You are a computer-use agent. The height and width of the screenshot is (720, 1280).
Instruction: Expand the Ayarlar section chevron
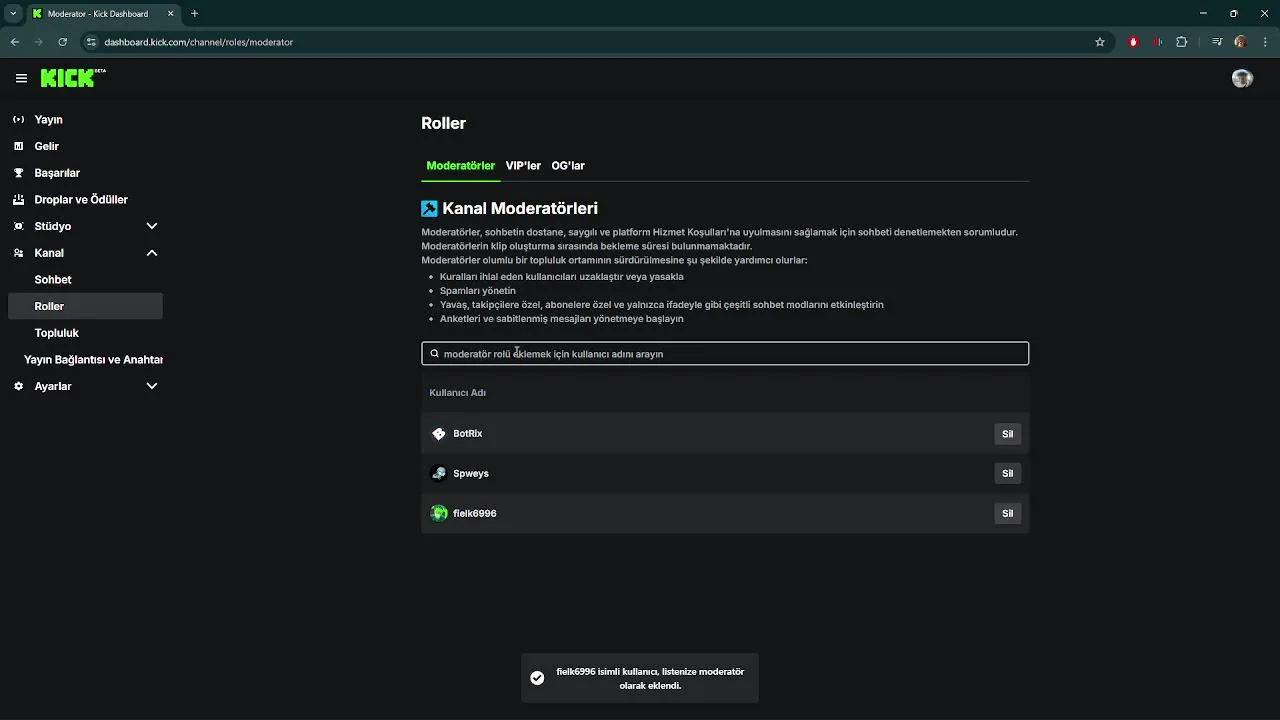152,386
